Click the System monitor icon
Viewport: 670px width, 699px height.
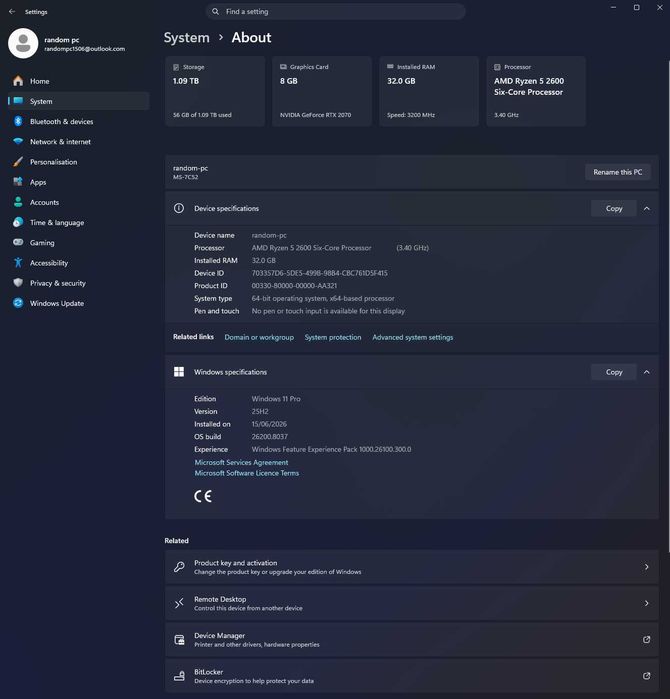(18, 101)
